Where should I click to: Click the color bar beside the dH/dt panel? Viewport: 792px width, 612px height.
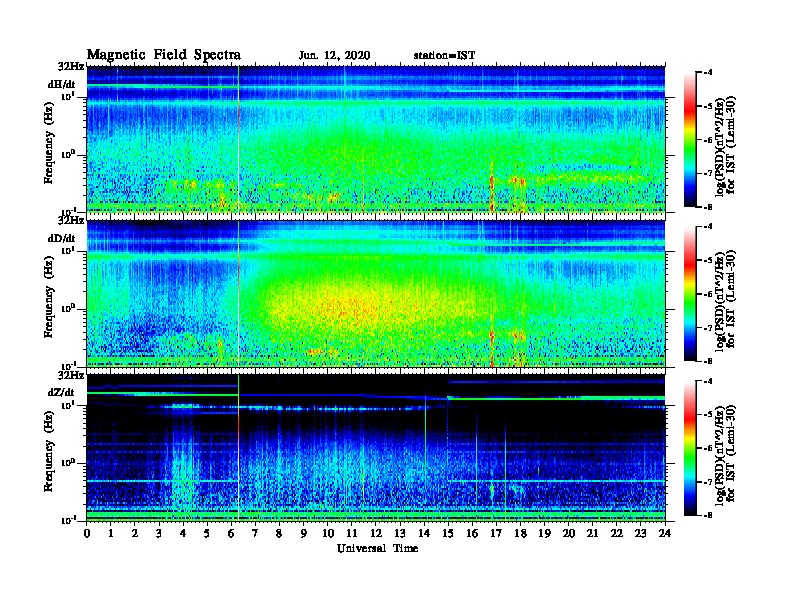(690, 140)
